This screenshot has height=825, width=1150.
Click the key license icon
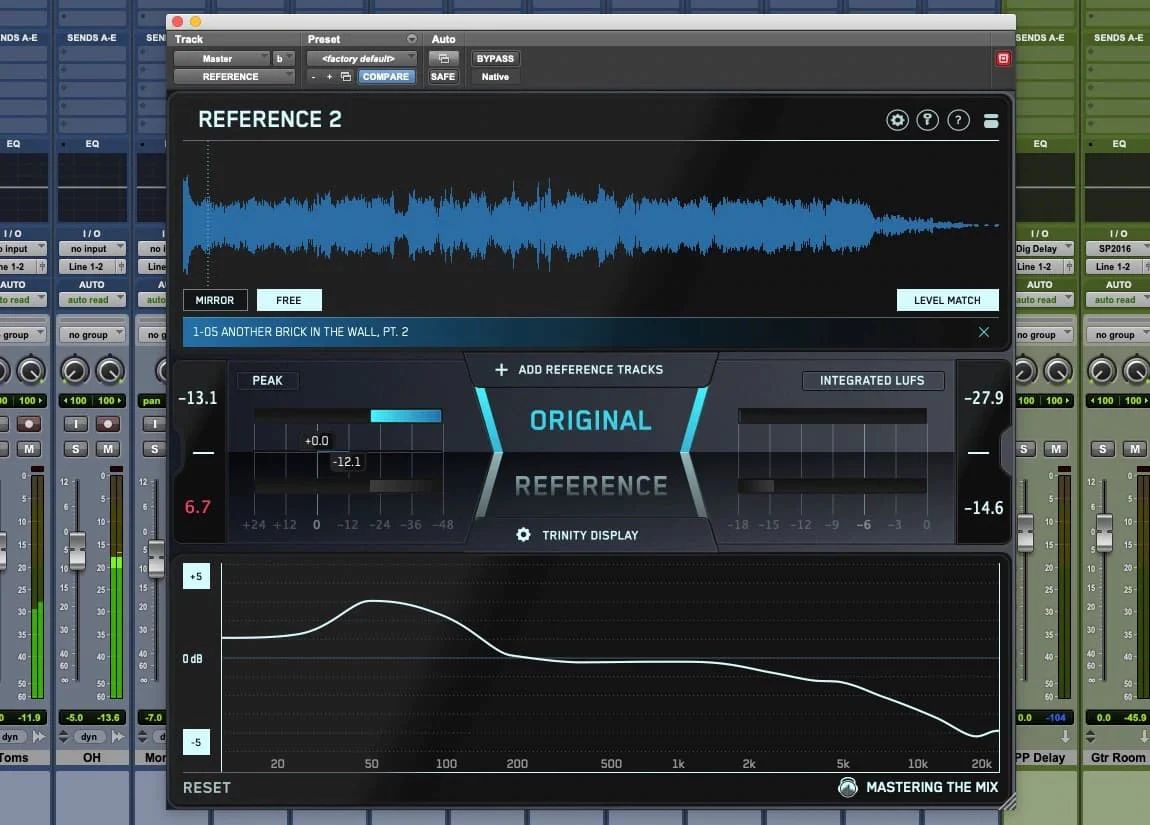pos(927,121)
